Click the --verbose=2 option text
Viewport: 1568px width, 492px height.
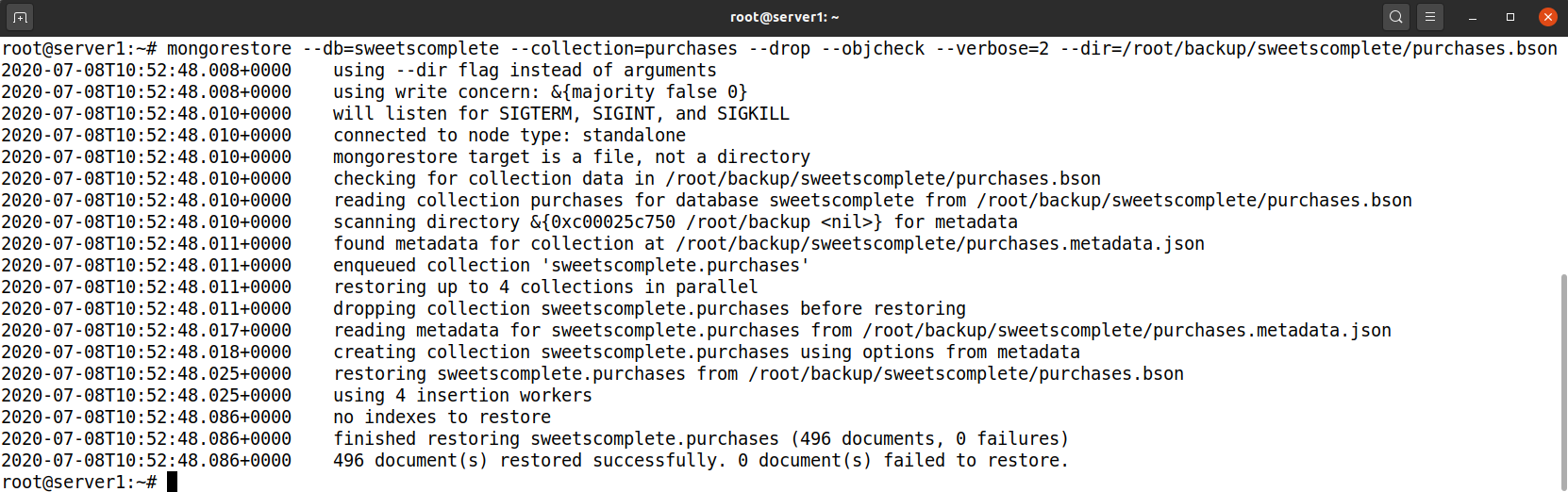(993, 49)
